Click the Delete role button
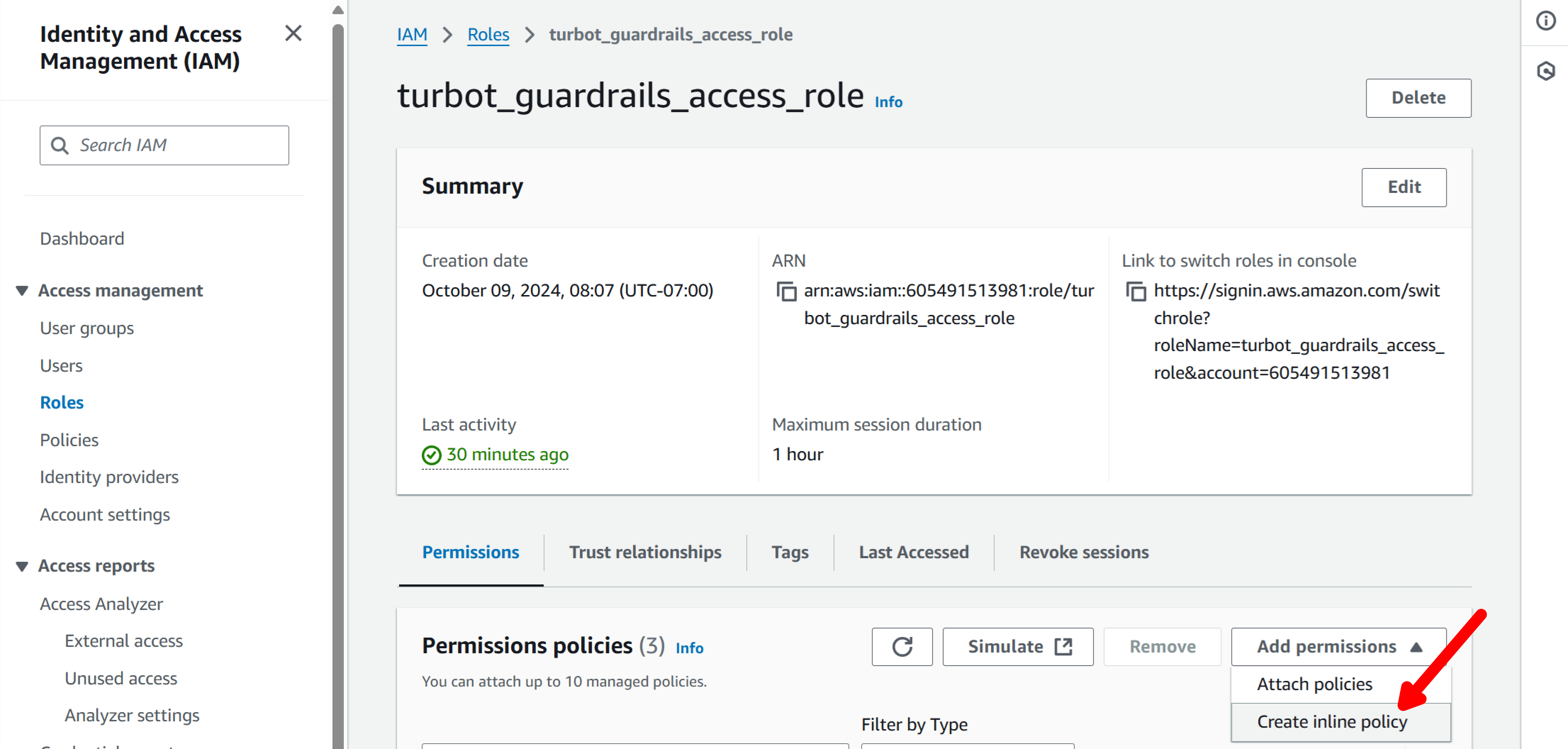1568x749 pixels. tap(1418, 98)
